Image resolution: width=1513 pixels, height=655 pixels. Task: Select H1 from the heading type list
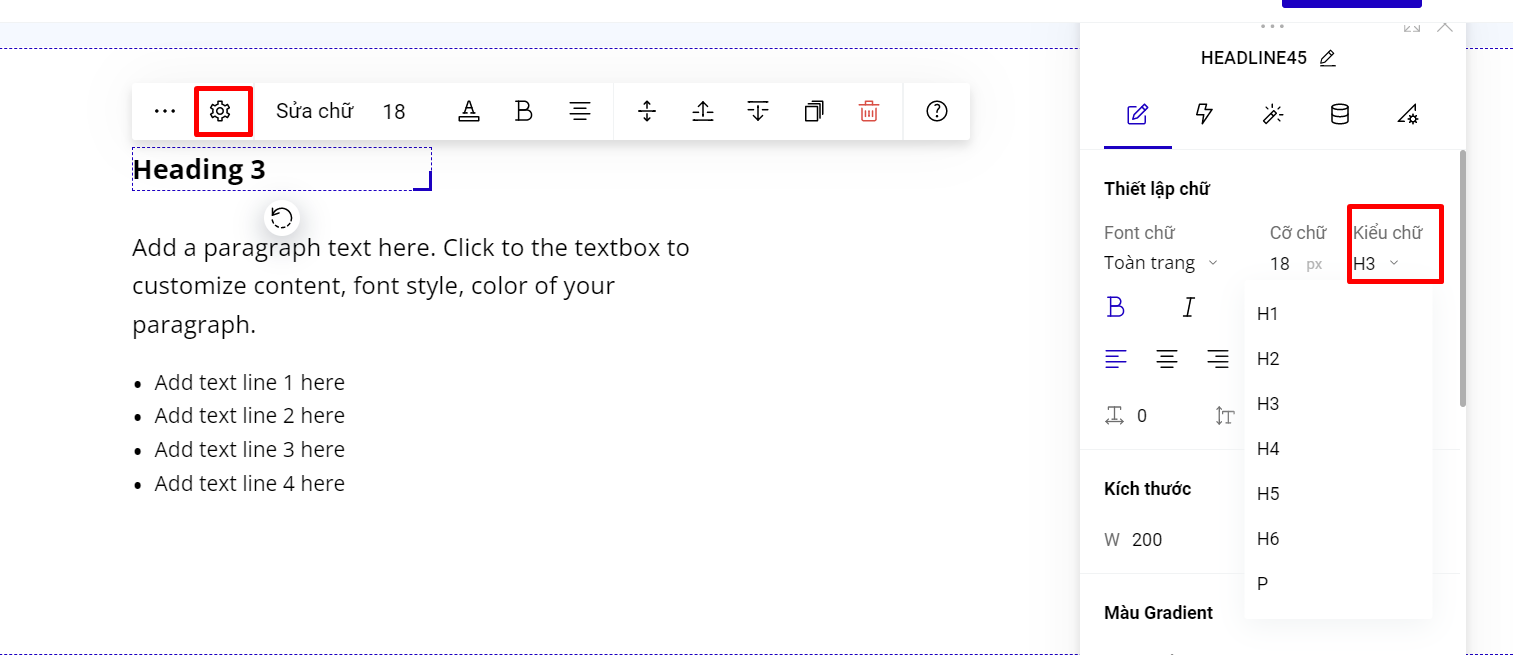coord(1268,314)
